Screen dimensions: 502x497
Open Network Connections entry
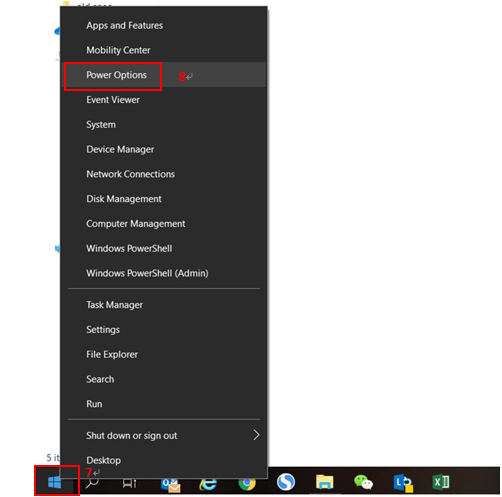pyautogui.click(x=164, y=174)
